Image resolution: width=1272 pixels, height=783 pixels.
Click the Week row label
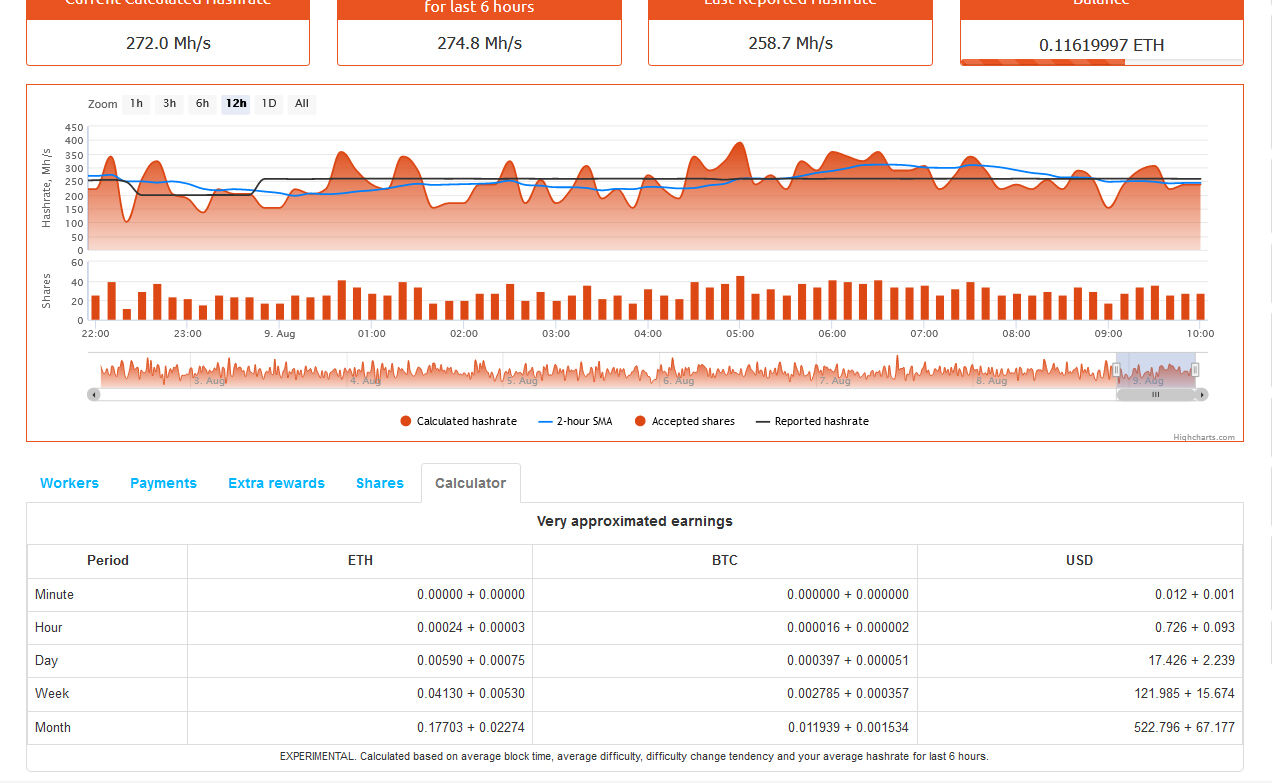52,693
